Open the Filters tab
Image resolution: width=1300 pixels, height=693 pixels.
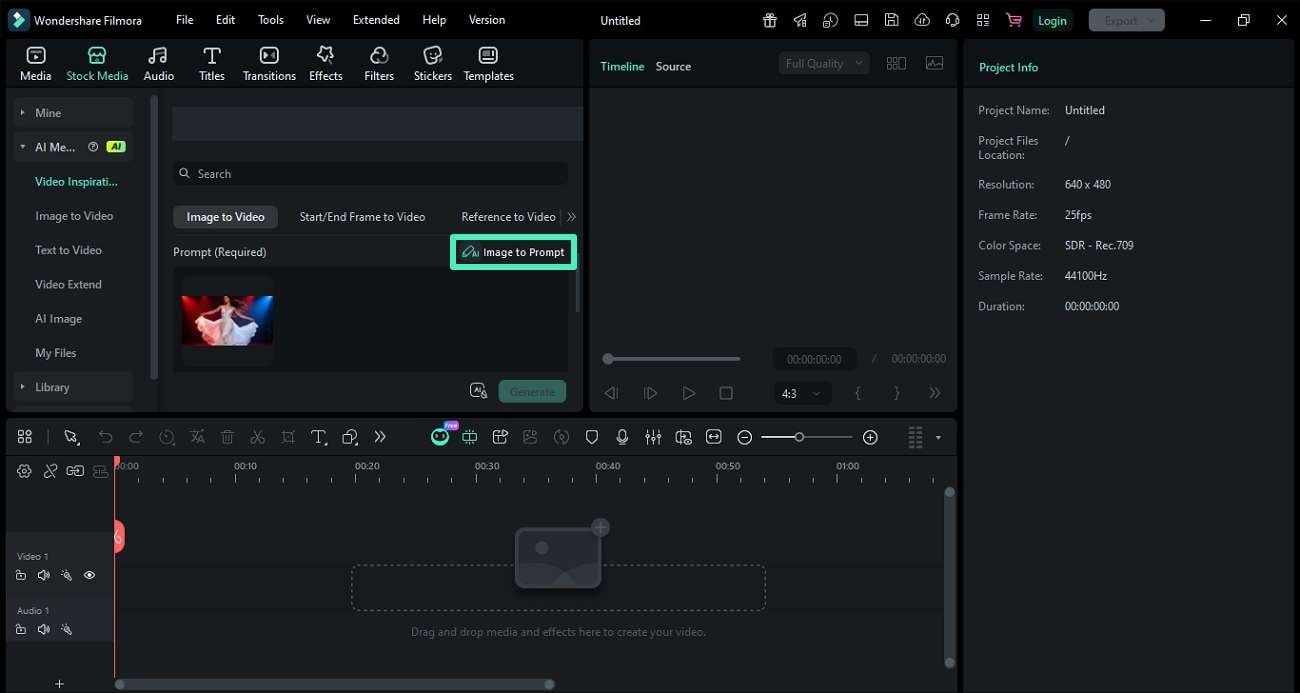(379, 64)
